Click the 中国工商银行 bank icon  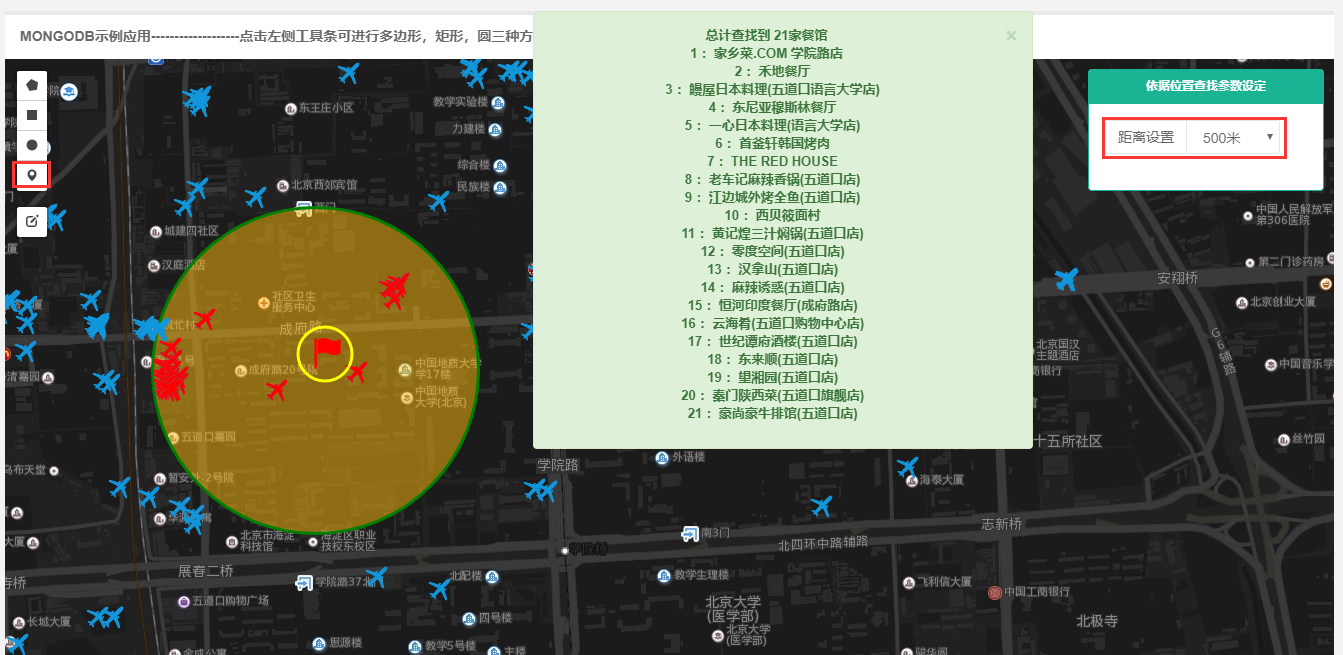(994, 592)
